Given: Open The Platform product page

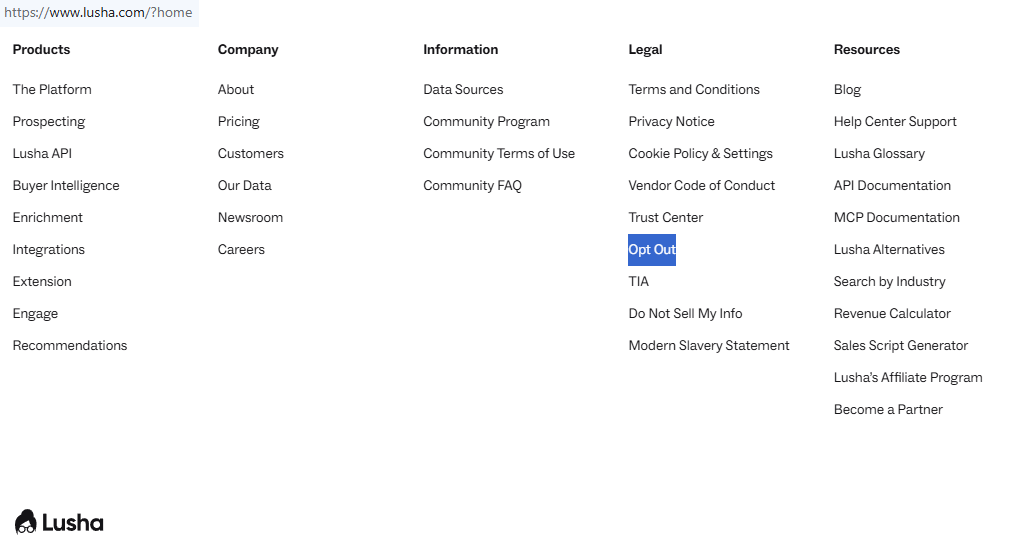Looking at the screenshot, I should pyautogui.click(x=52, y=90).
